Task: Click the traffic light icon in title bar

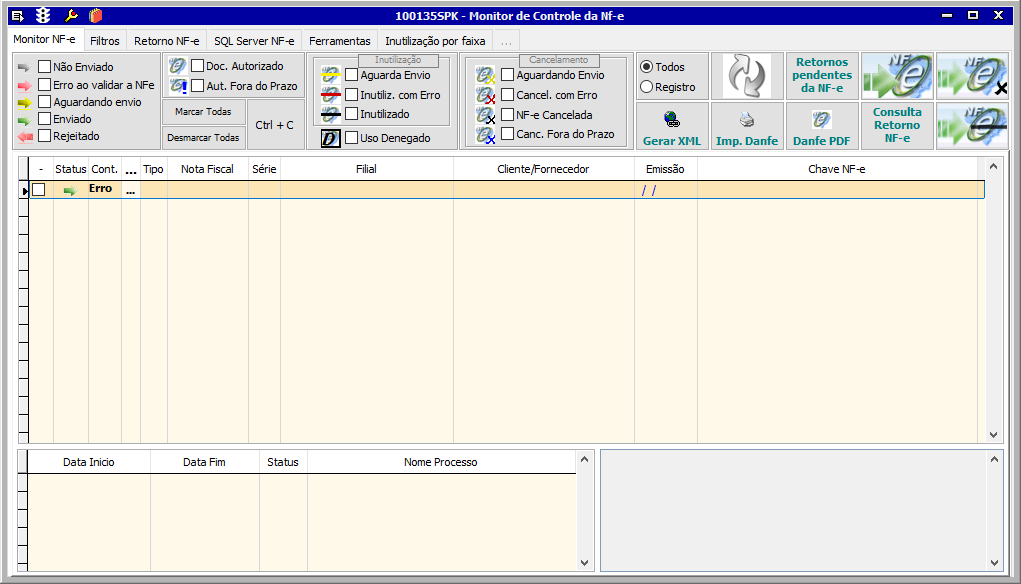Action: (43, 15)
